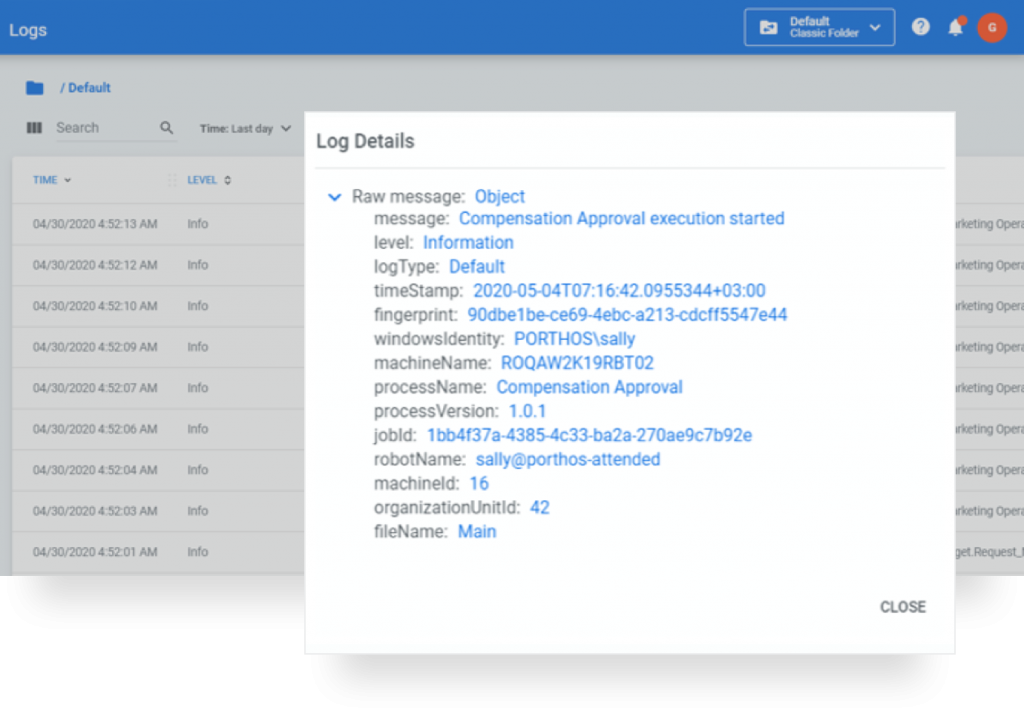Click the / Default breadcrumb link
Screen dimensions: 1024x714
(x=86, y=88)
